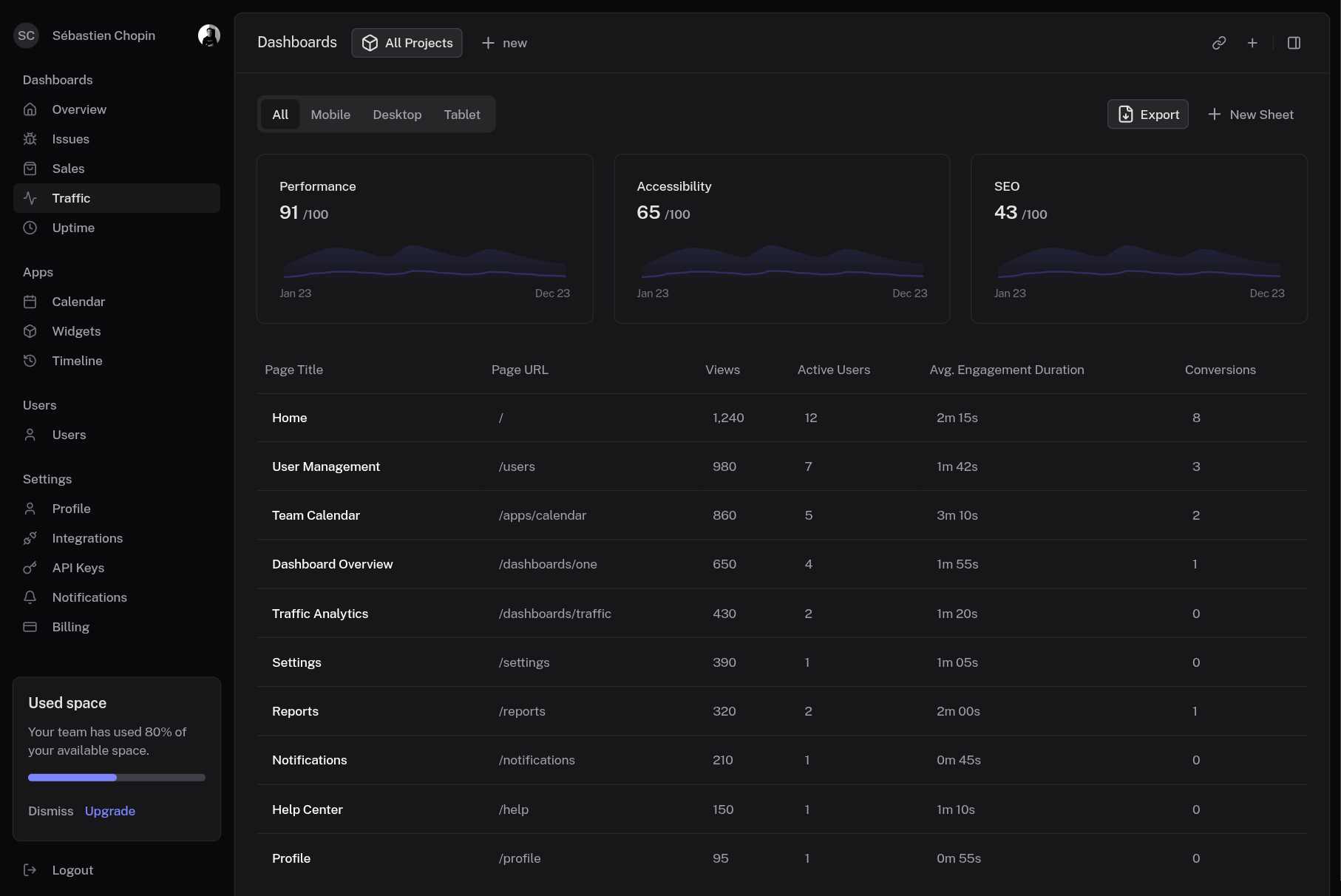The image size is (1341, 896).
Task: Click the plus icon in top-right header
Action: [x=1252, y=43]
